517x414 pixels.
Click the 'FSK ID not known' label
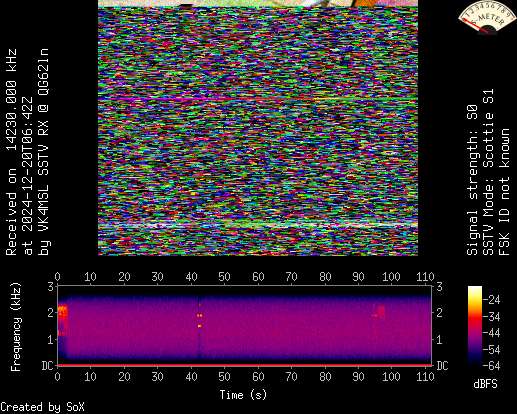pos(504,192)
